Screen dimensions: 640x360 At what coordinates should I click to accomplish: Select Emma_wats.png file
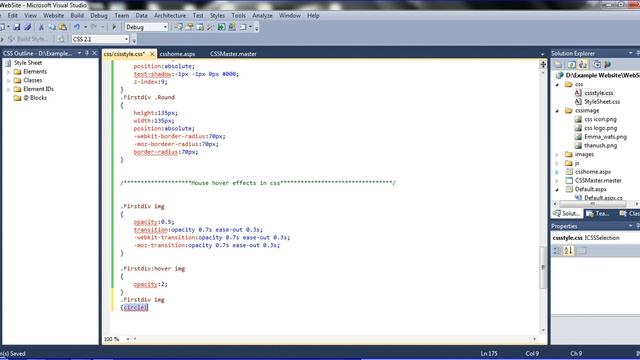coord(605,137)
